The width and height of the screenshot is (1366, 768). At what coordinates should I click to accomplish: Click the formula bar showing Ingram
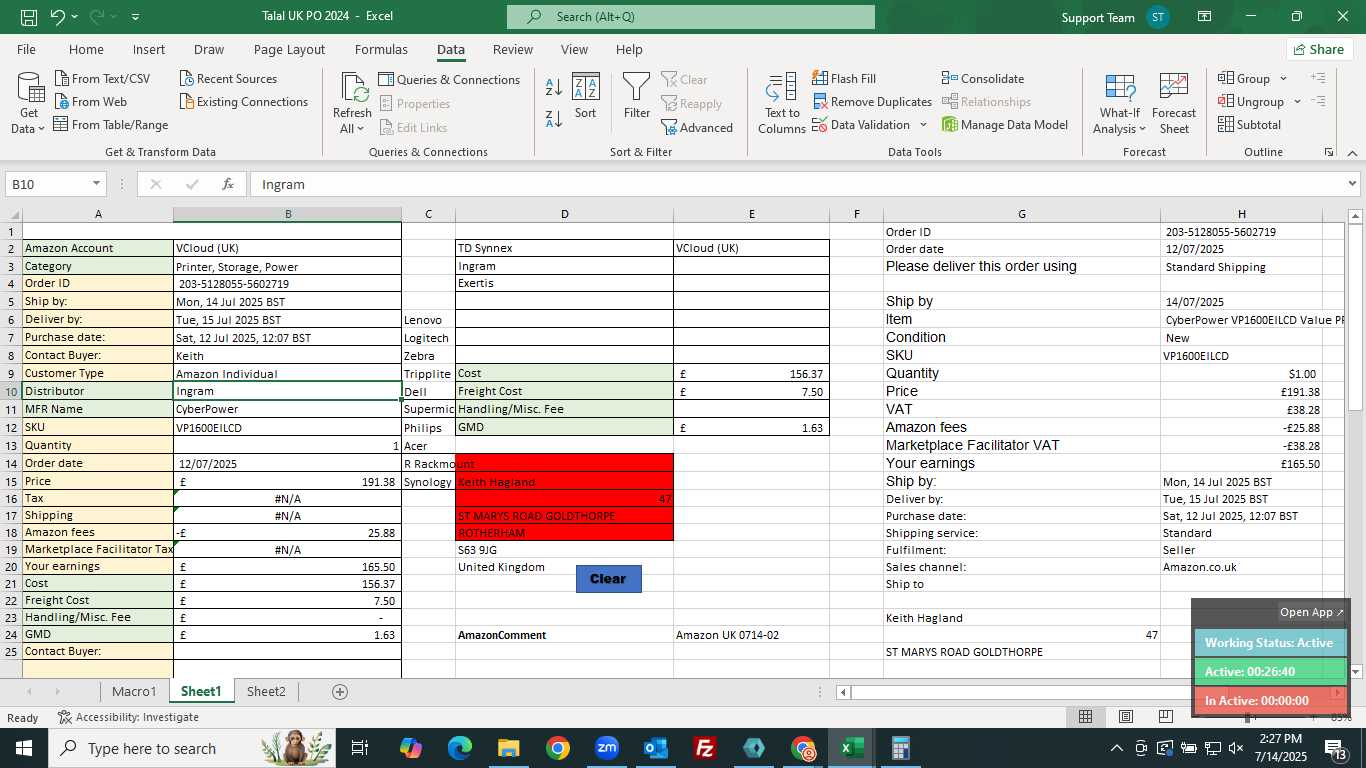[796, 184]
